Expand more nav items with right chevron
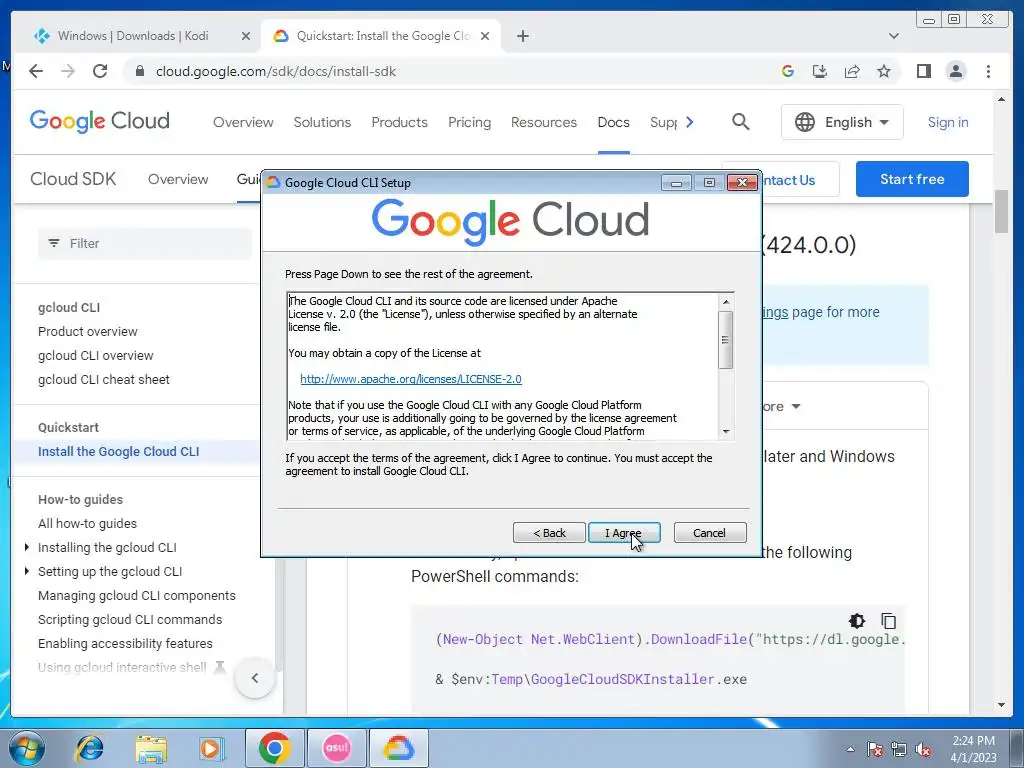Image resolution: width=1024 pixels, height=768 pixels. click(690, 122)
